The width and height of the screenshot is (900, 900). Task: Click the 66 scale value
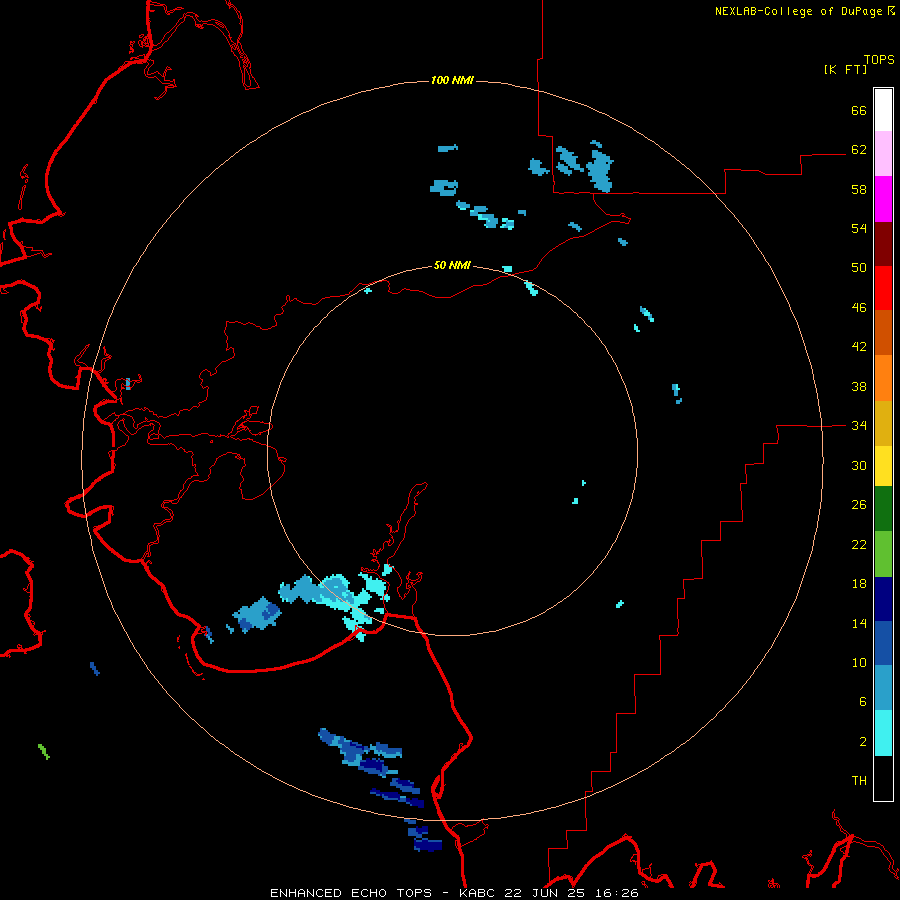pyautogui.click(x=859, y=110)
